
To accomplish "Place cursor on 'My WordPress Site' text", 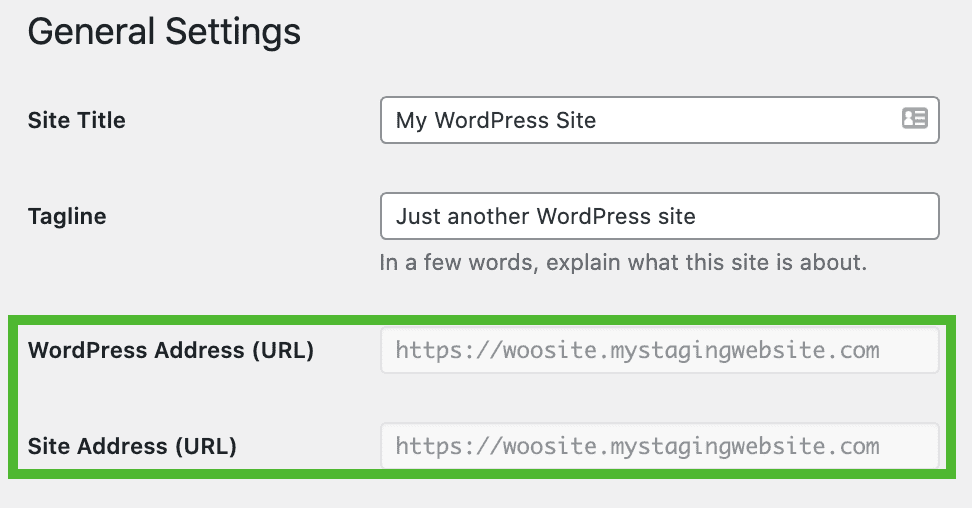I will click(496, 120).
